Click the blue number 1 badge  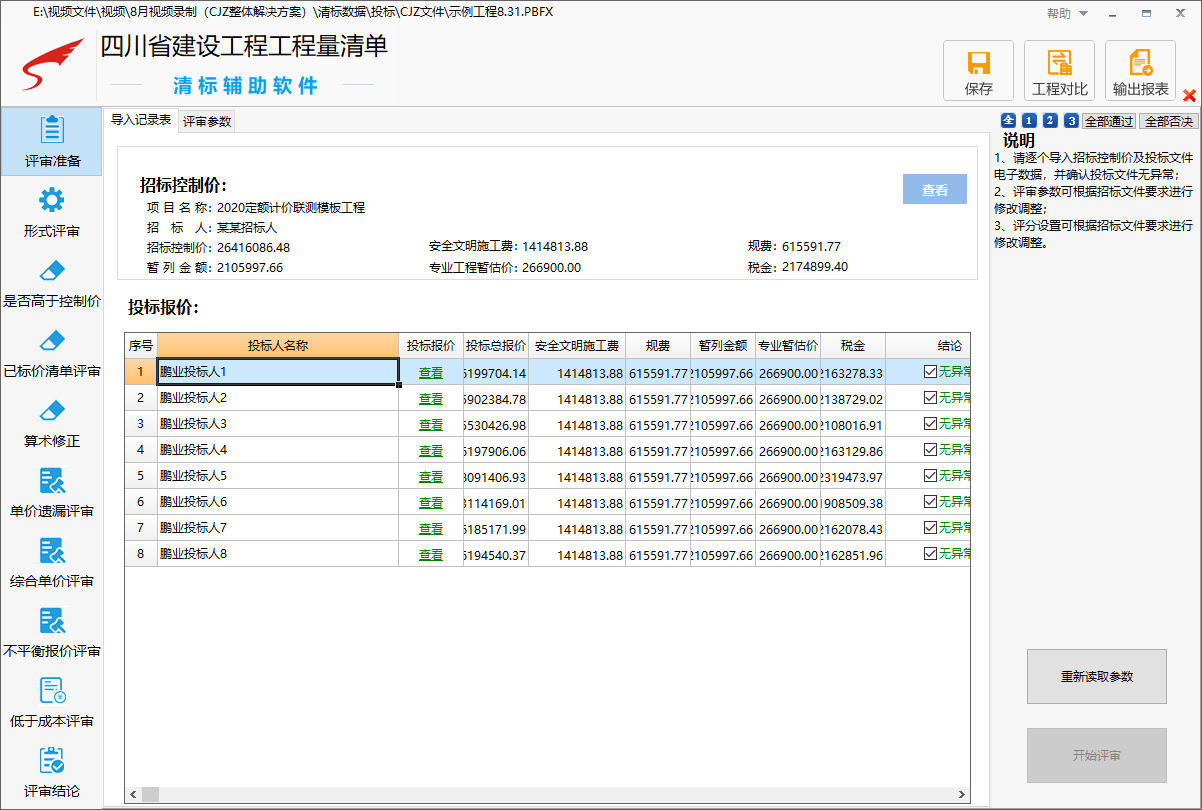coord(1029,121)
